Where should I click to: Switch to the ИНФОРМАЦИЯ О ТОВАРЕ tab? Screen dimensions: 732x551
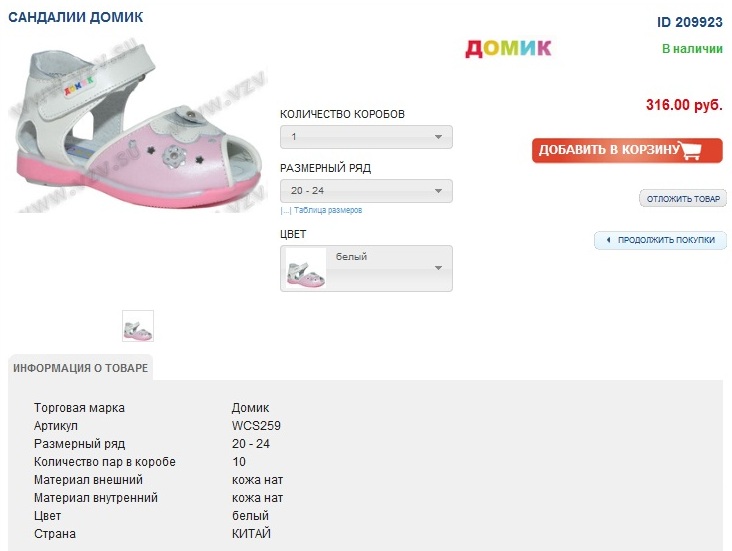point(81,368)
